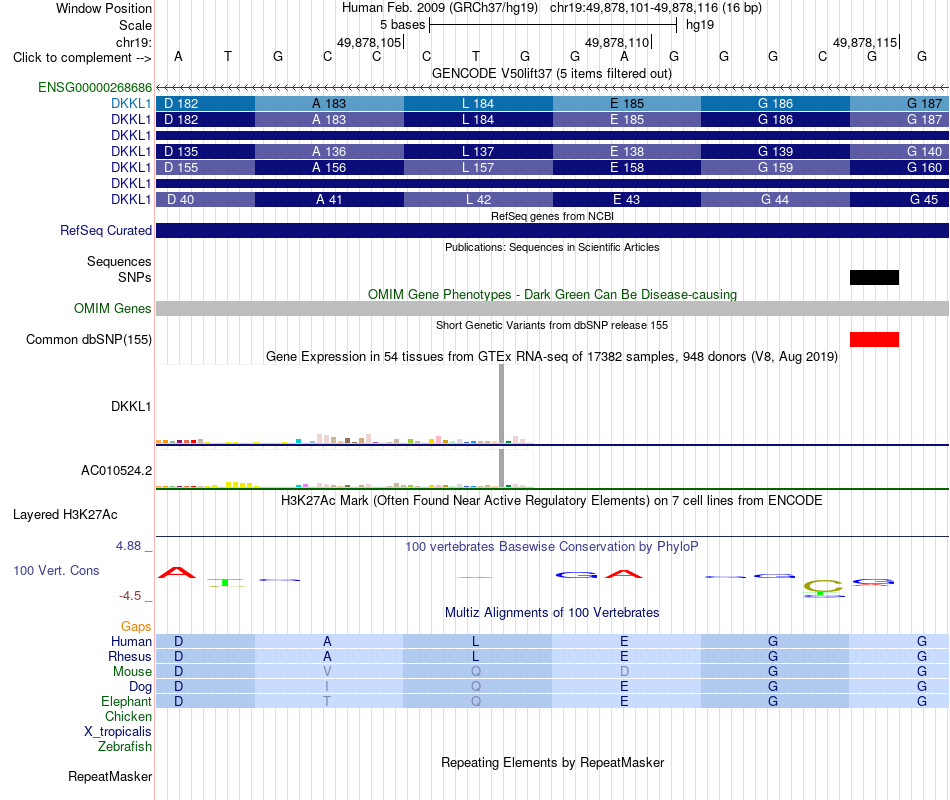Click codon box 'D 40'
Screen dimensions: 950x800
click(x=205, y=199)
